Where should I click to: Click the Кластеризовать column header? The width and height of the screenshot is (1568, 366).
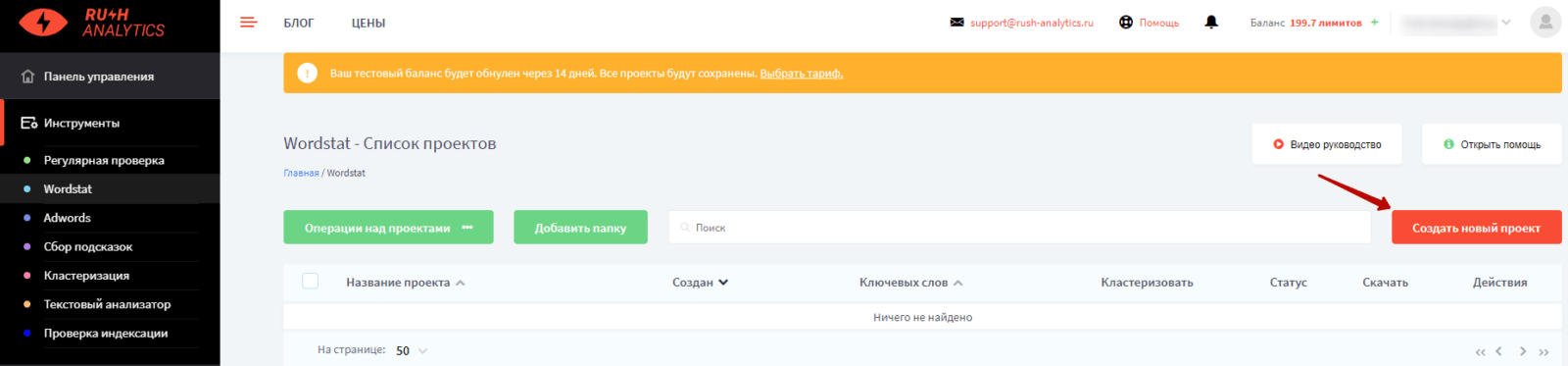click(1147, 283)
